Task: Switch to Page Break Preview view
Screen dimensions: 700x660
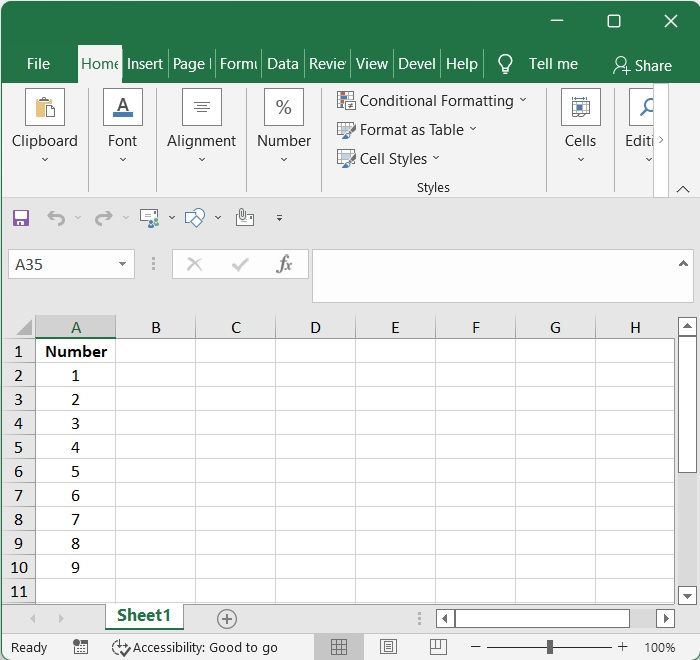Action: click(x=436, y=647)
